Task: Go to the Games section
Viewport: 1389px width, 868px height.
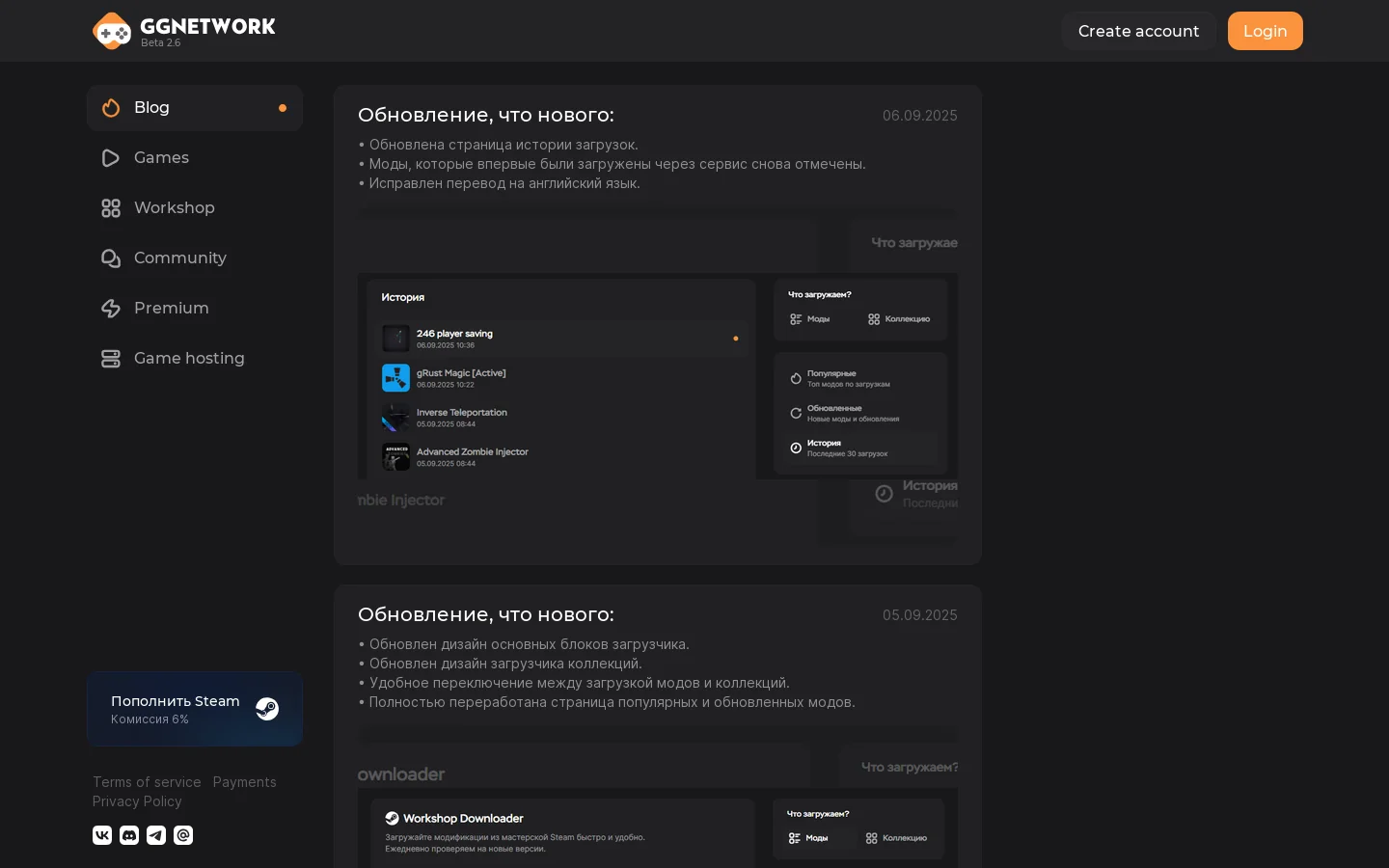Action: (195, 158)
